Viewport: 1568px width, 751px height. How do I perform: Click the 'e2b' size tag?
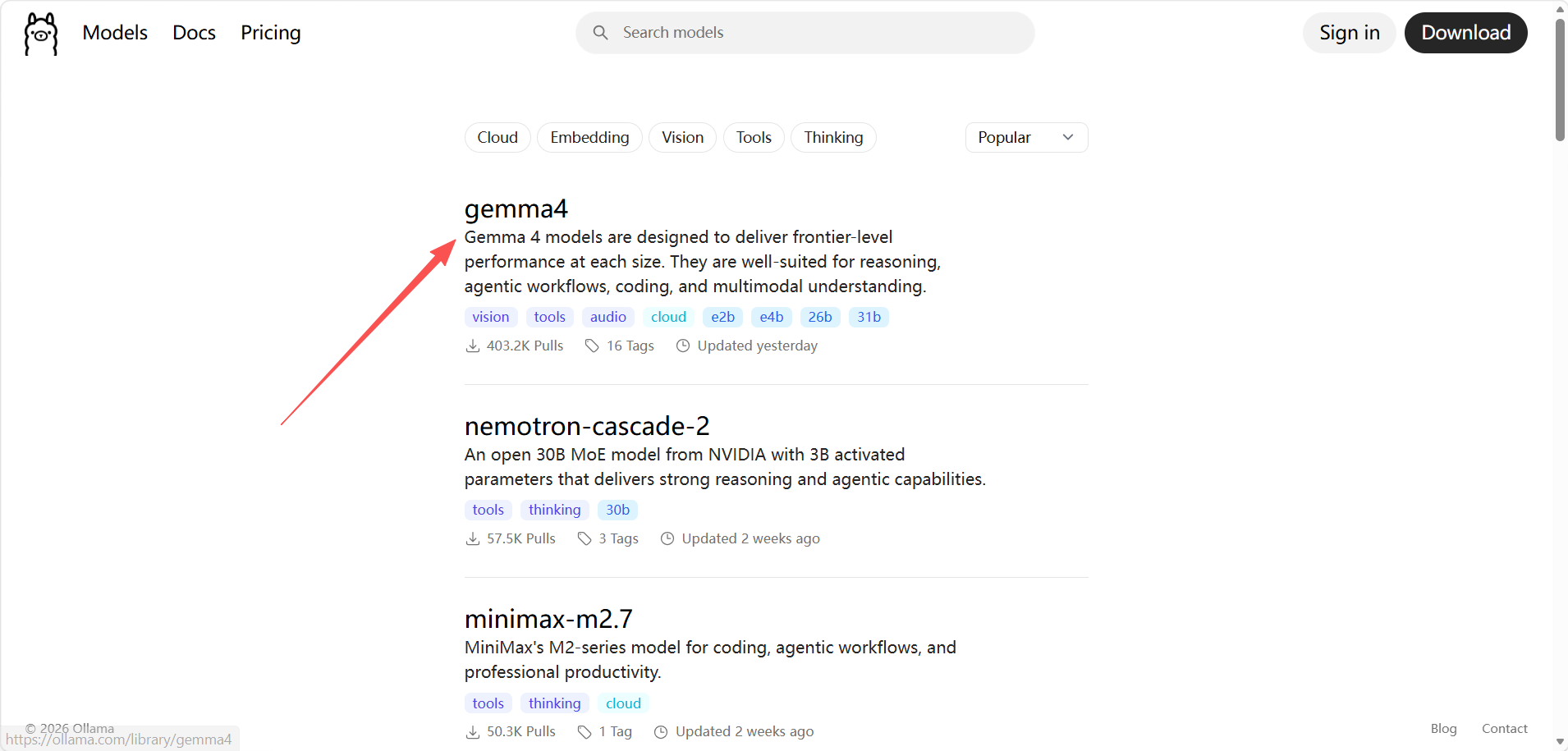(723, 317)
